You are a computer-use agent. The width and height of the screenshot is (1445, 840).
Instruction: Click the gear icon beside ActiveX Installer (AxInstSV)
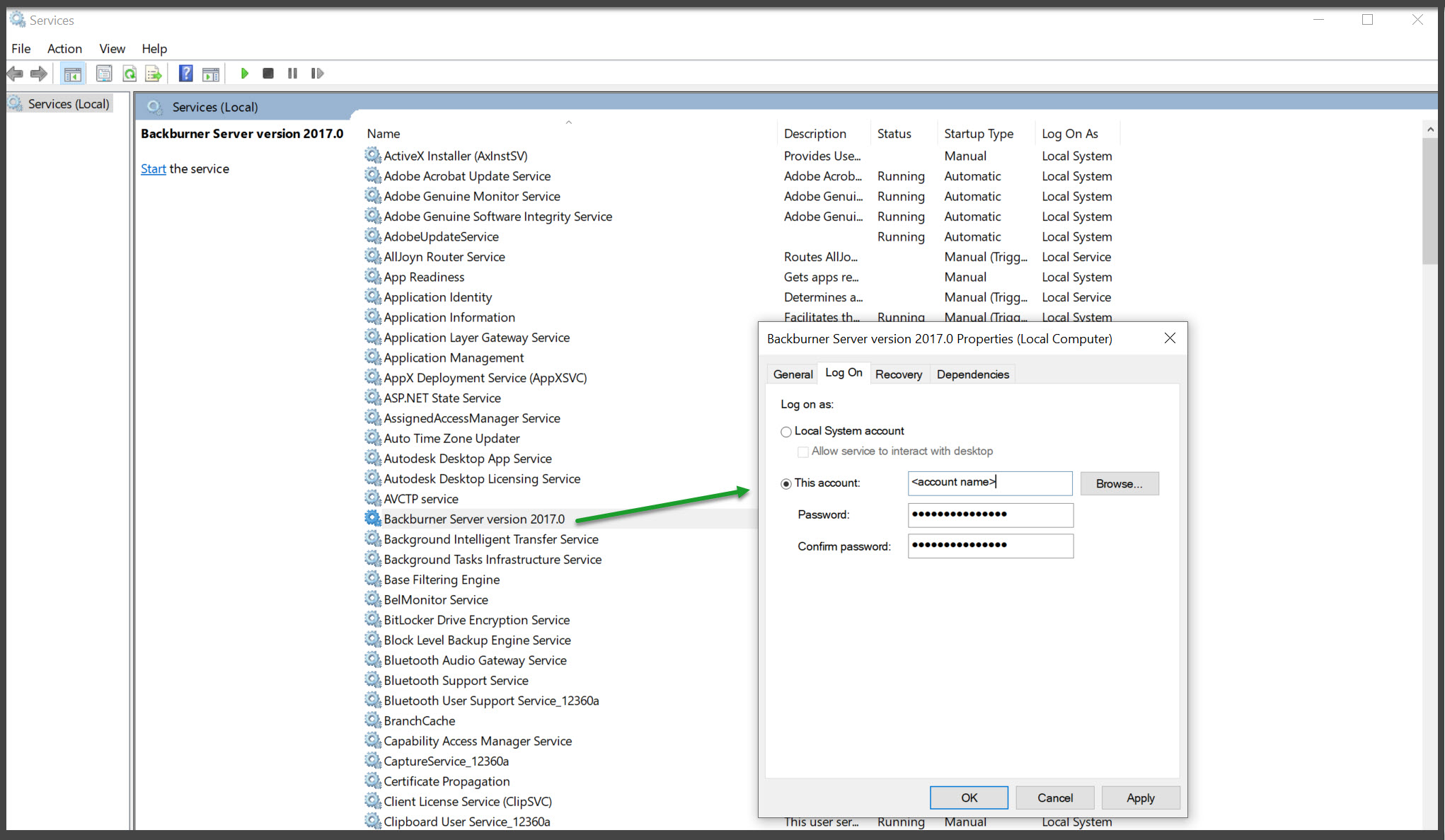373,155
